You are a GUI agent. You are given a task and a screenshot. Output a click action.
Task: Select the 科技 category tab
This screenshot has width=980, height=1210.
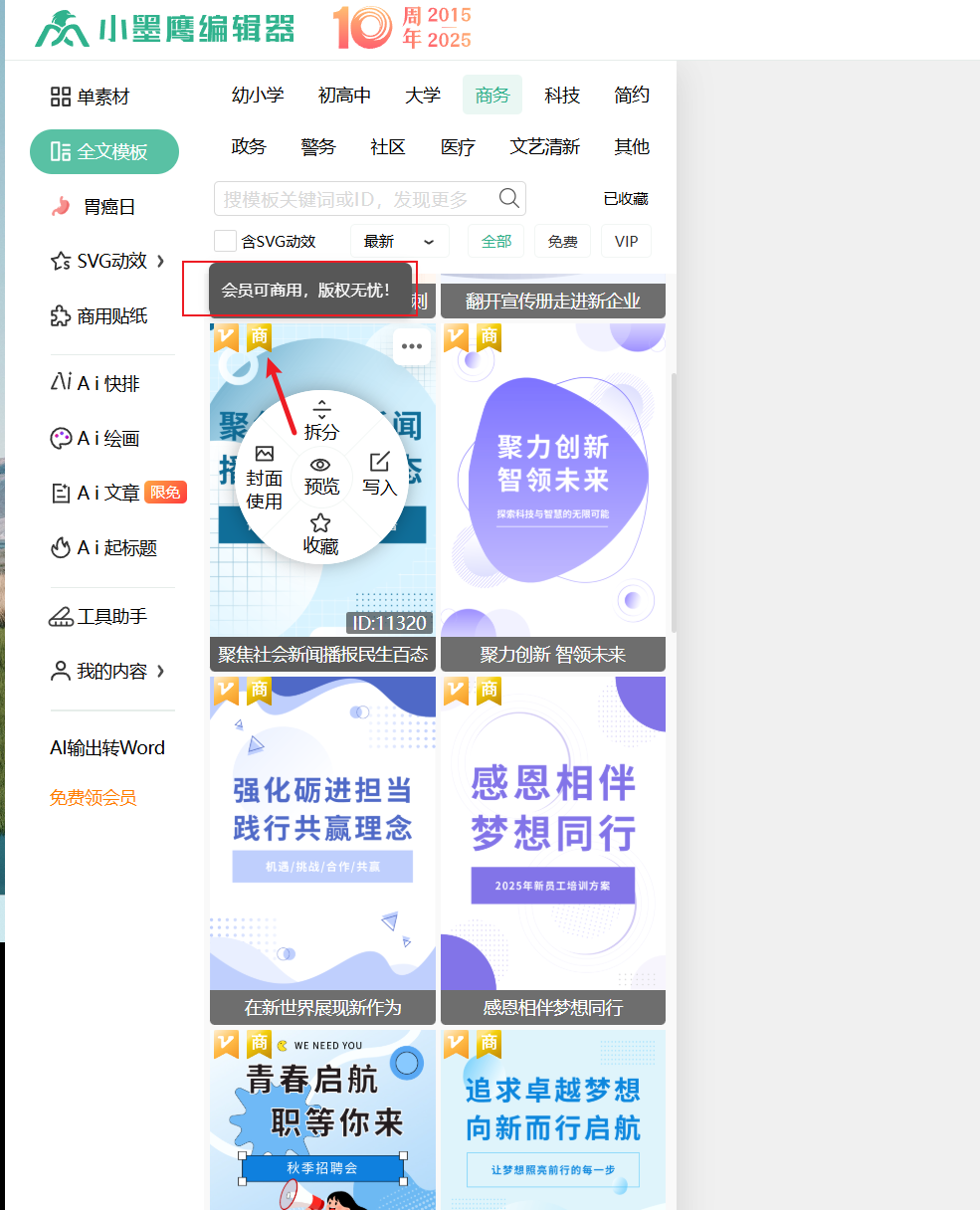[x=562, y=96]
